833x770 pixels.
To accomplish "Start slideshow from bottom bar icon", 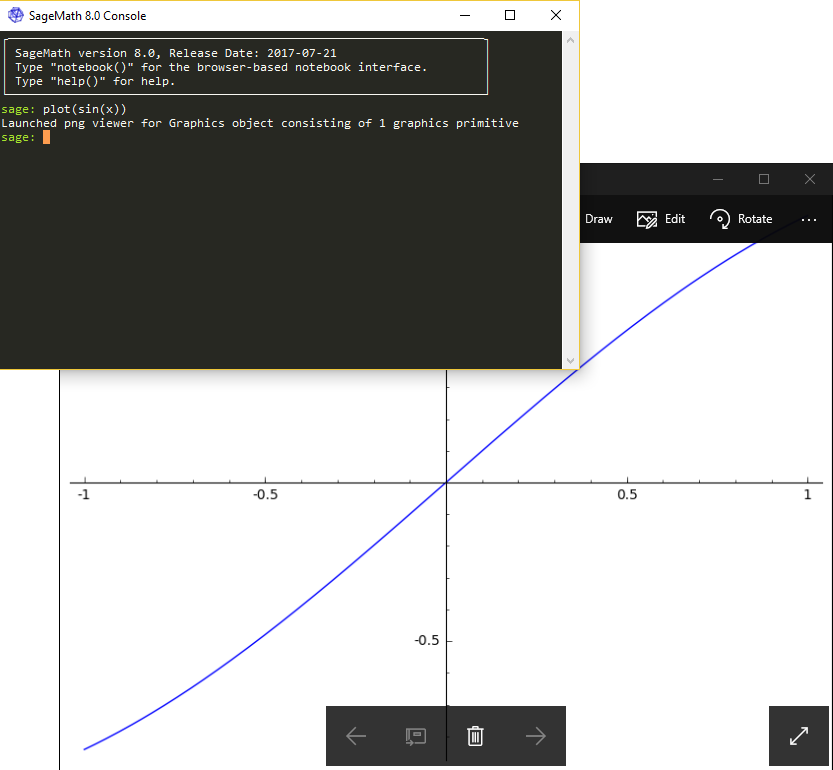I will (x=416, y=736).
